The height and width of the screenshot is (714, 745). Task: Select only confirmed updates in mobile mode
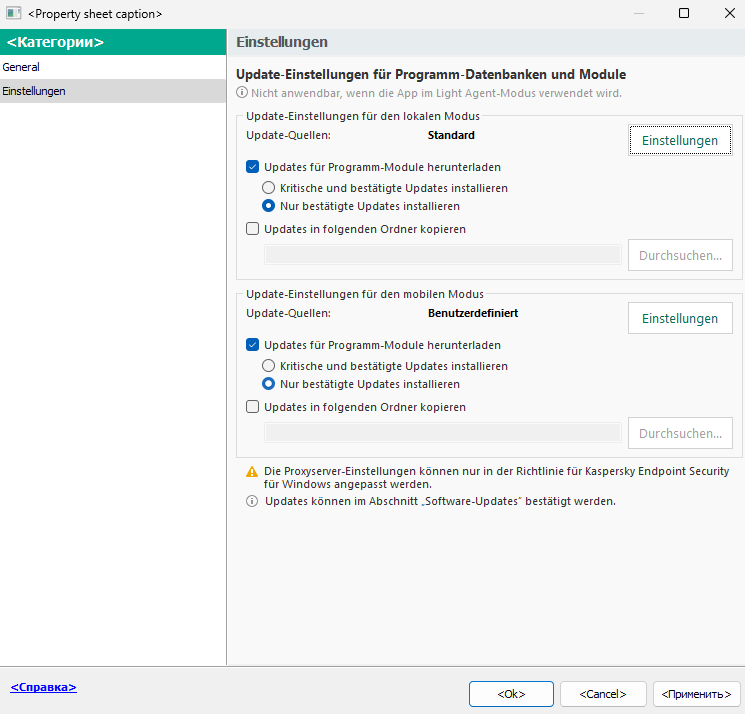[x=268, y=384]
